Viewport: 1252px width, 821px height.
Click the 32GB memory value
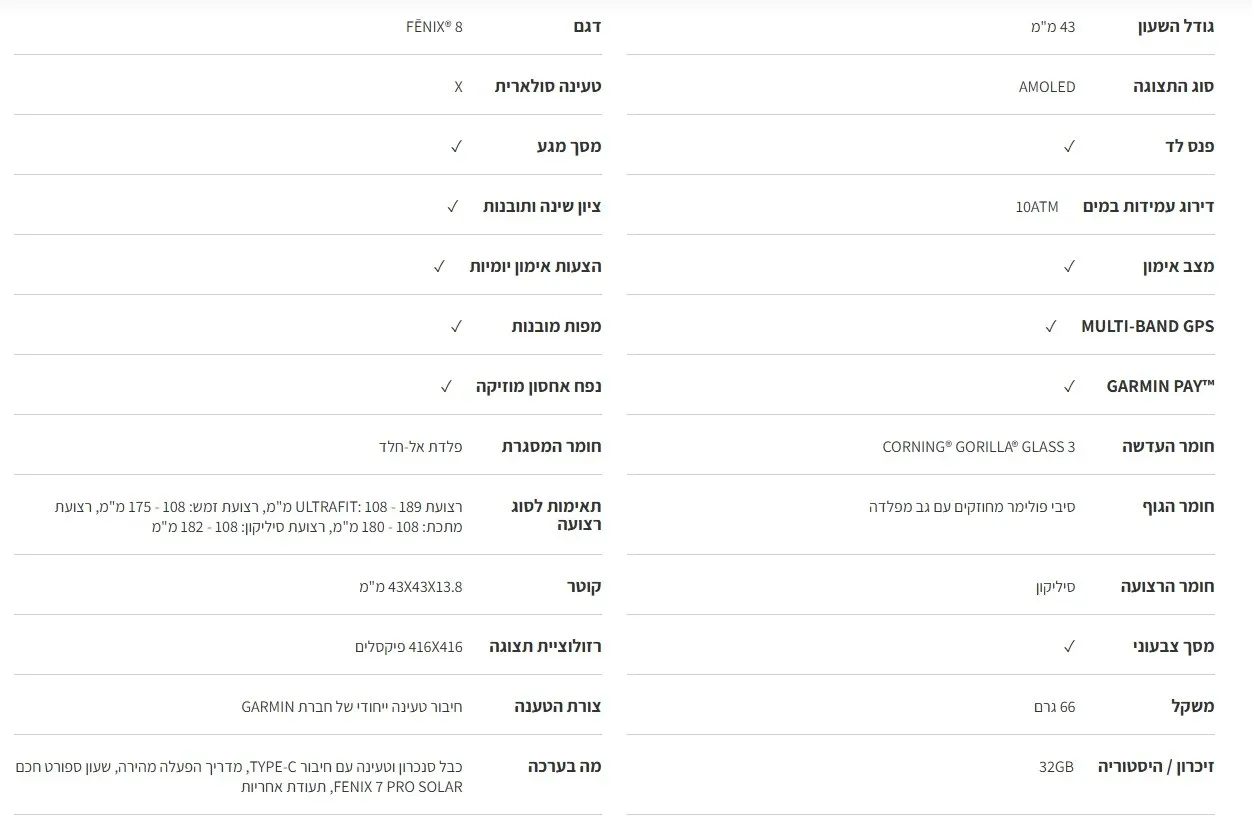pos(1056,766)
